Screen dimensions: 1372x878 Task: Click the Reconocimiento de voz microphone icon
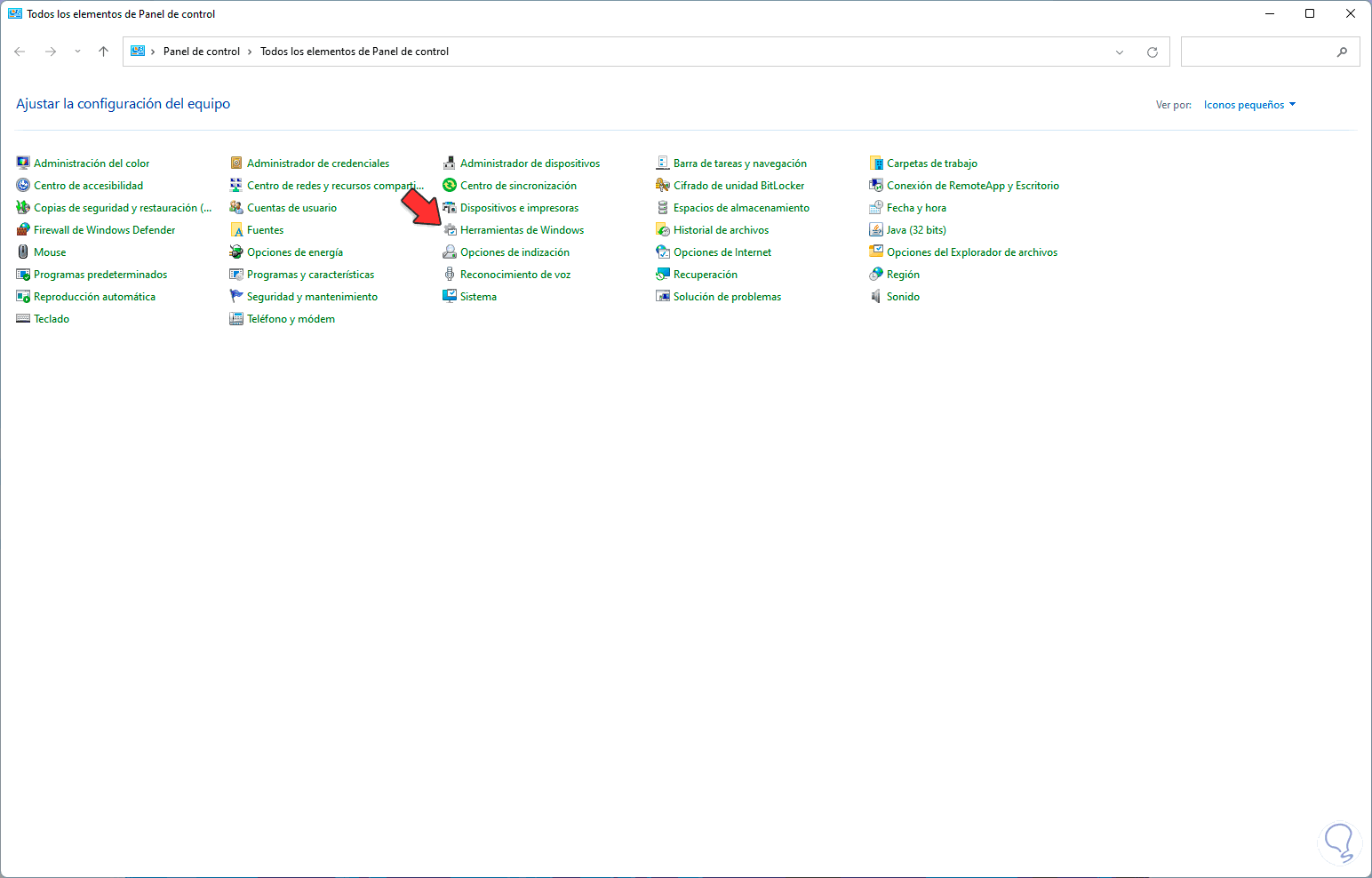pyautogui.click(x=450, y=274)
